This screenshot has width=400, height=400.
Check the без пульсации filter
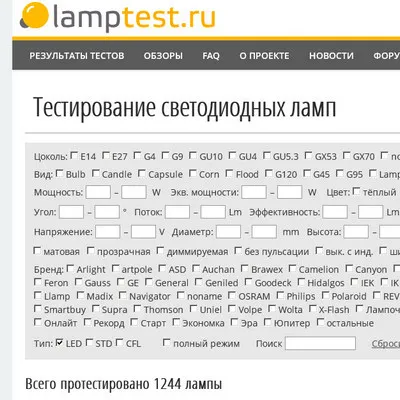point(238,250)
